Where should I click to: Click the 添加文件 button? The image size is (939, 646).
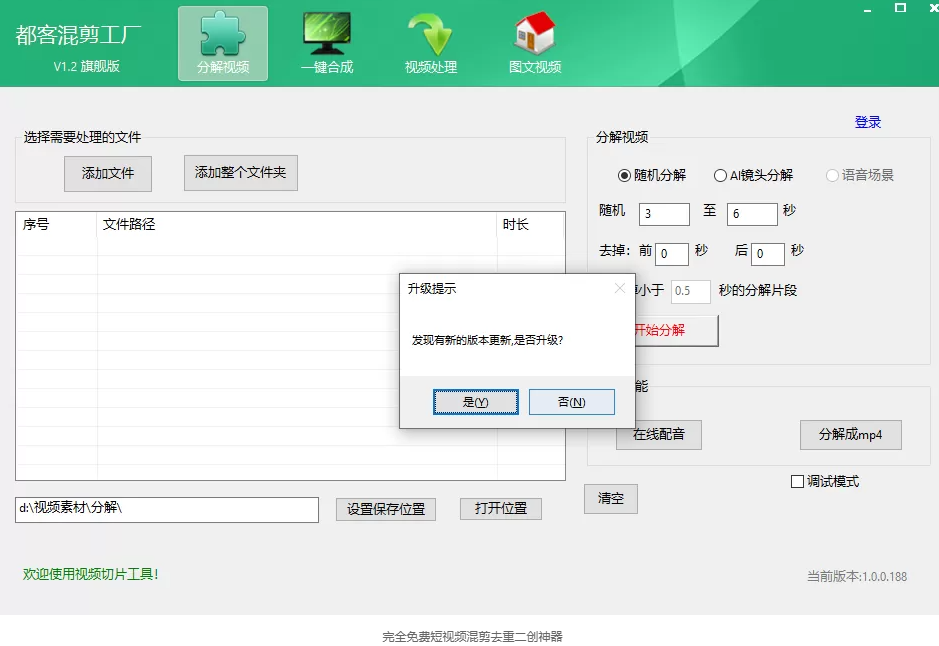pyautogui.click(x=108, y=174)
